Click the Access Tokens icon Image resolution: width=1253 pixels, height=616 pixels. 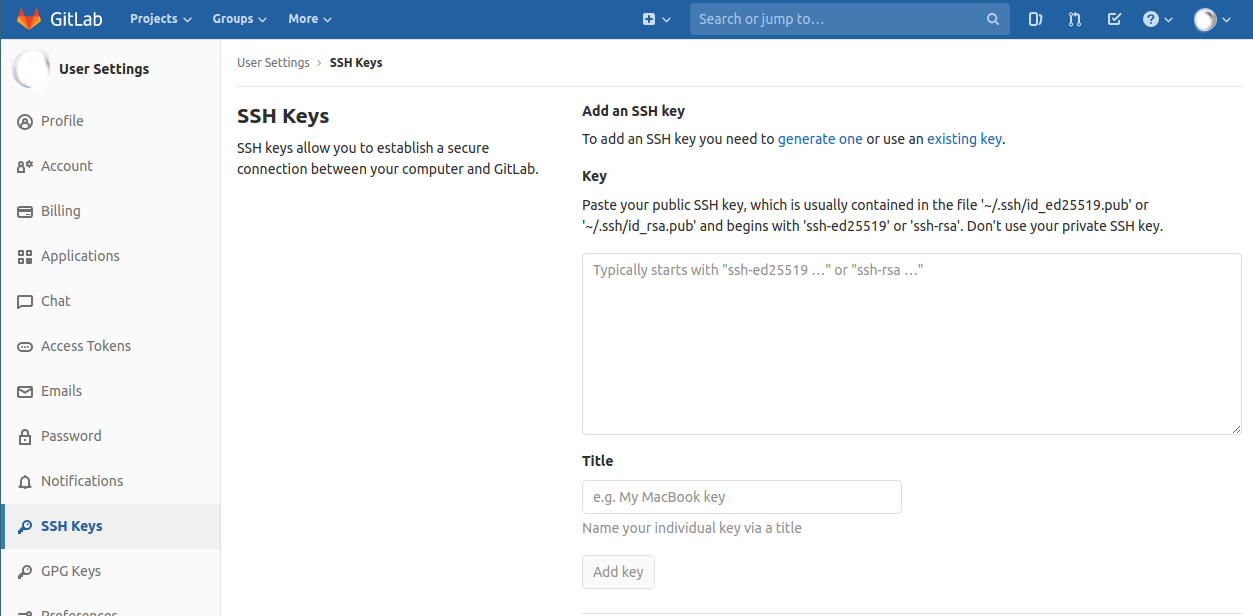(25, 346)
